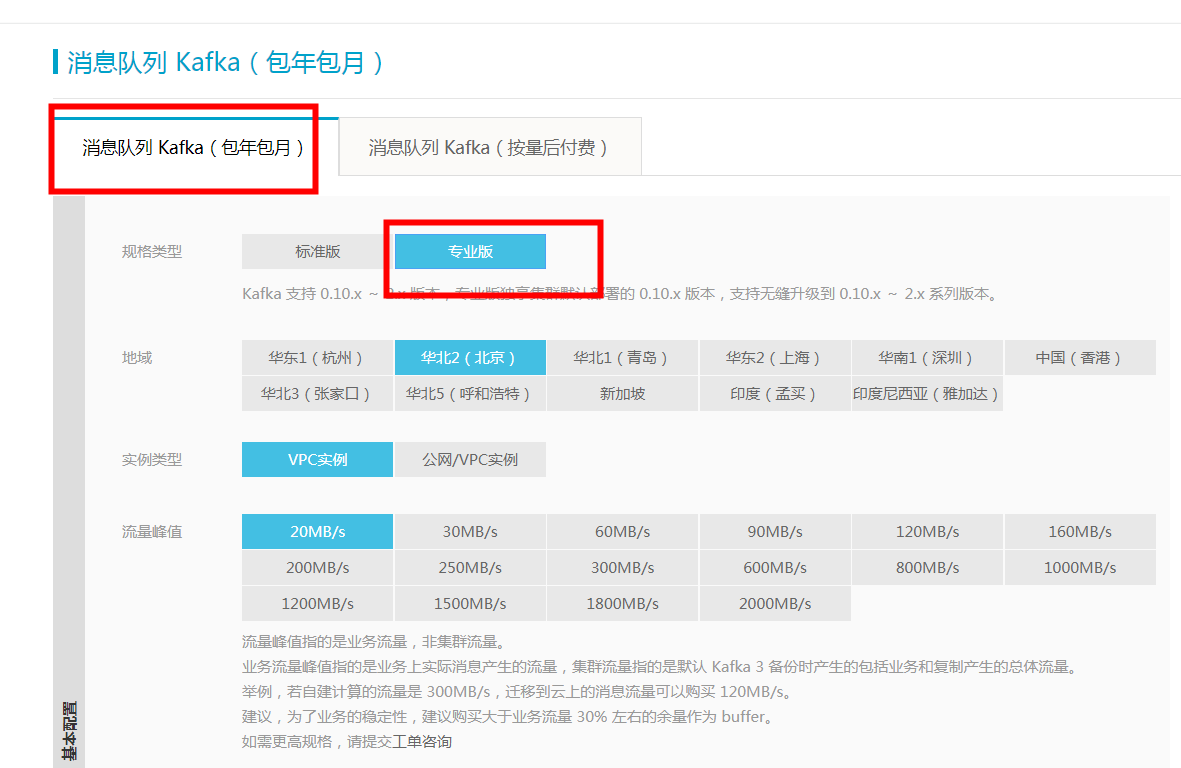This screenshot has width=1181, height=768.
Task: Set traffic peak to 120MB/s
Action: 927,532
